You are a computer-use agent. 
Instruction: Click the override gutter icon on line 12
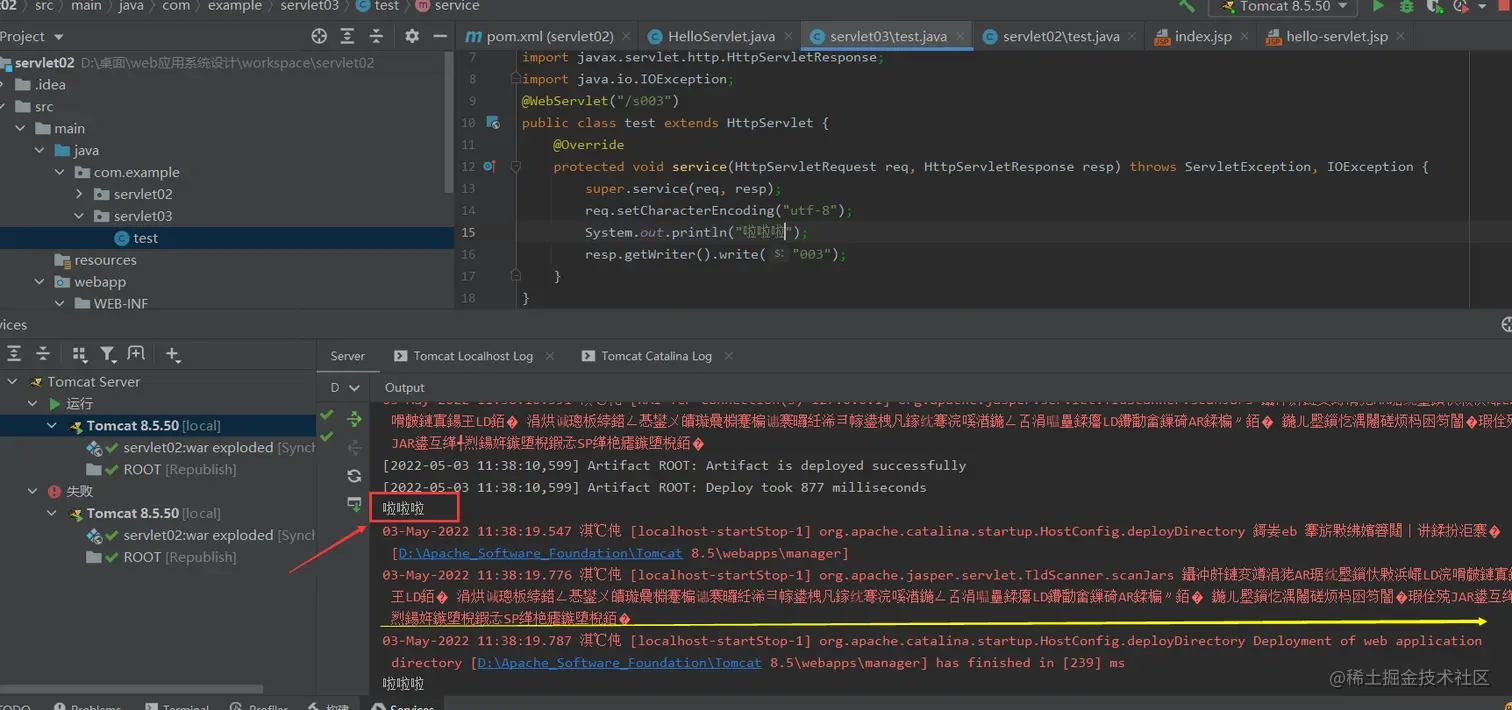click(x=489, y=167)
